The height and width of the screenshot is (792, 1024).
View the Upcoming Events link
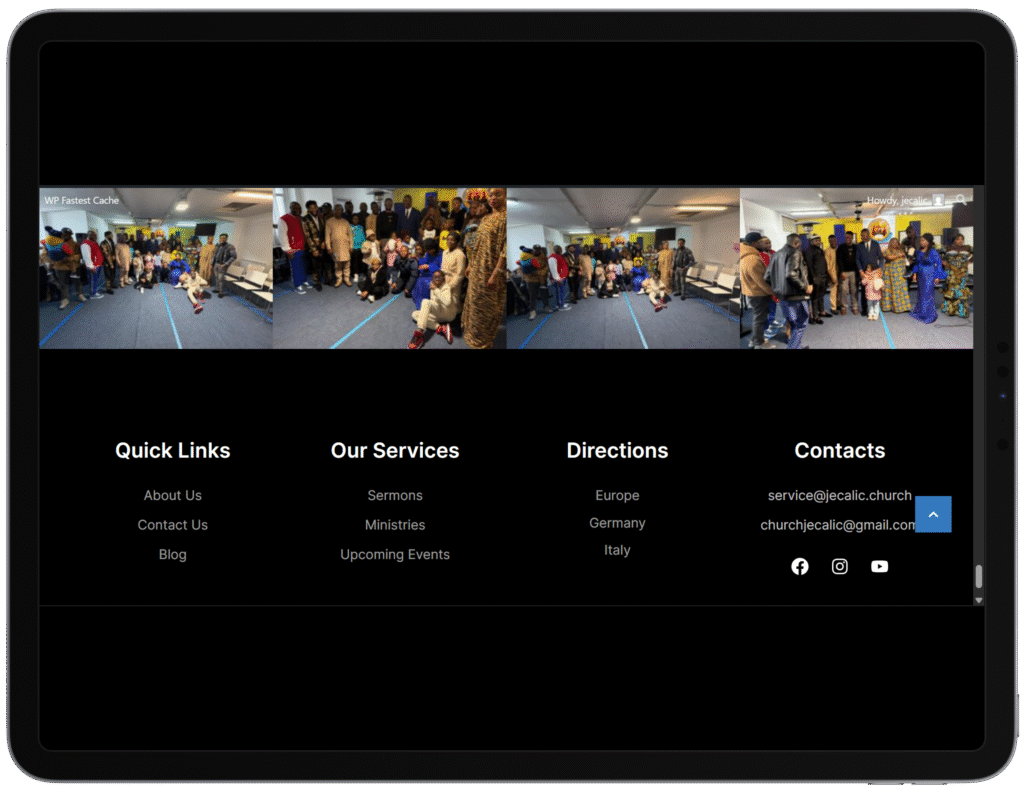point(395,554)
